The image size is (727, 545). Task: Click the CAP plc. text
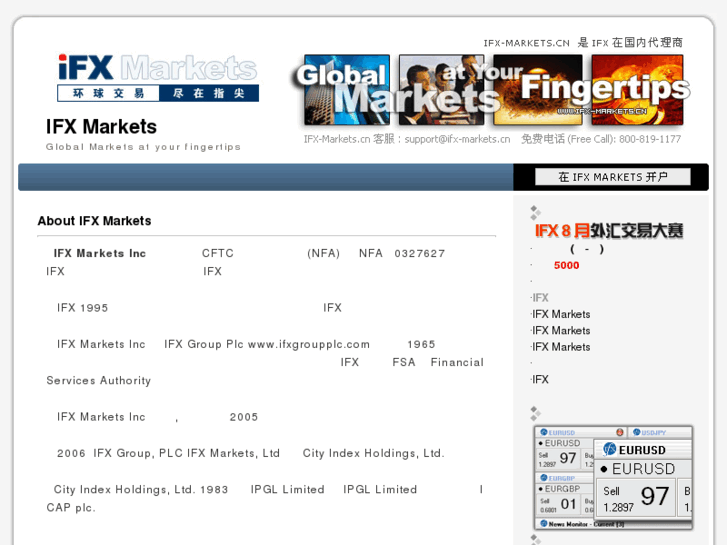71,508
